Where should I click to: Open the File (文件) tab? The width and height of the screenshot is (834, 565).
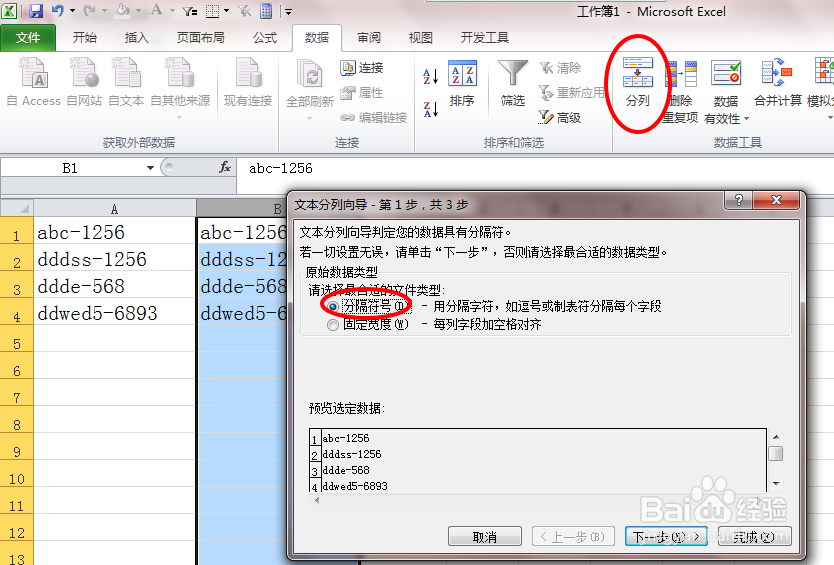[28, 38]
